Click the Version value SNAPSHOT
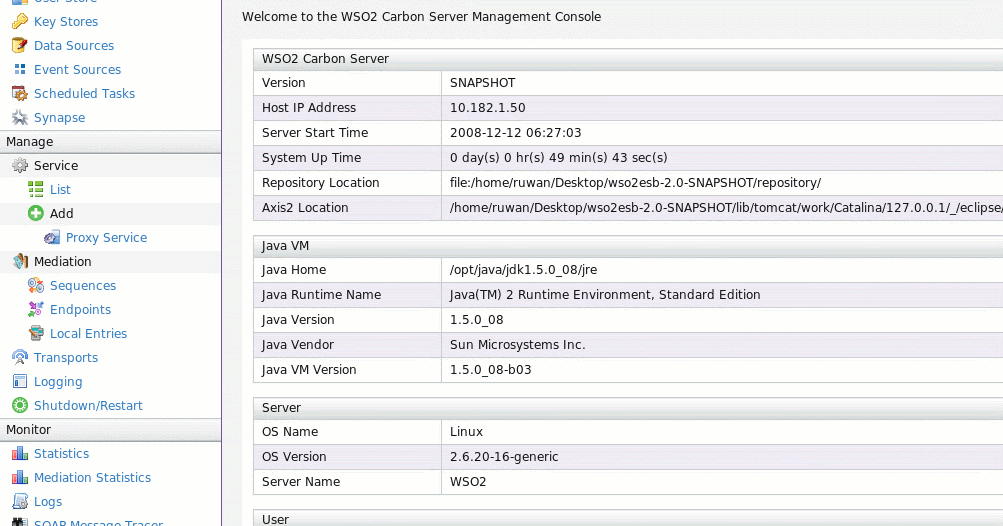 [482, 83]
